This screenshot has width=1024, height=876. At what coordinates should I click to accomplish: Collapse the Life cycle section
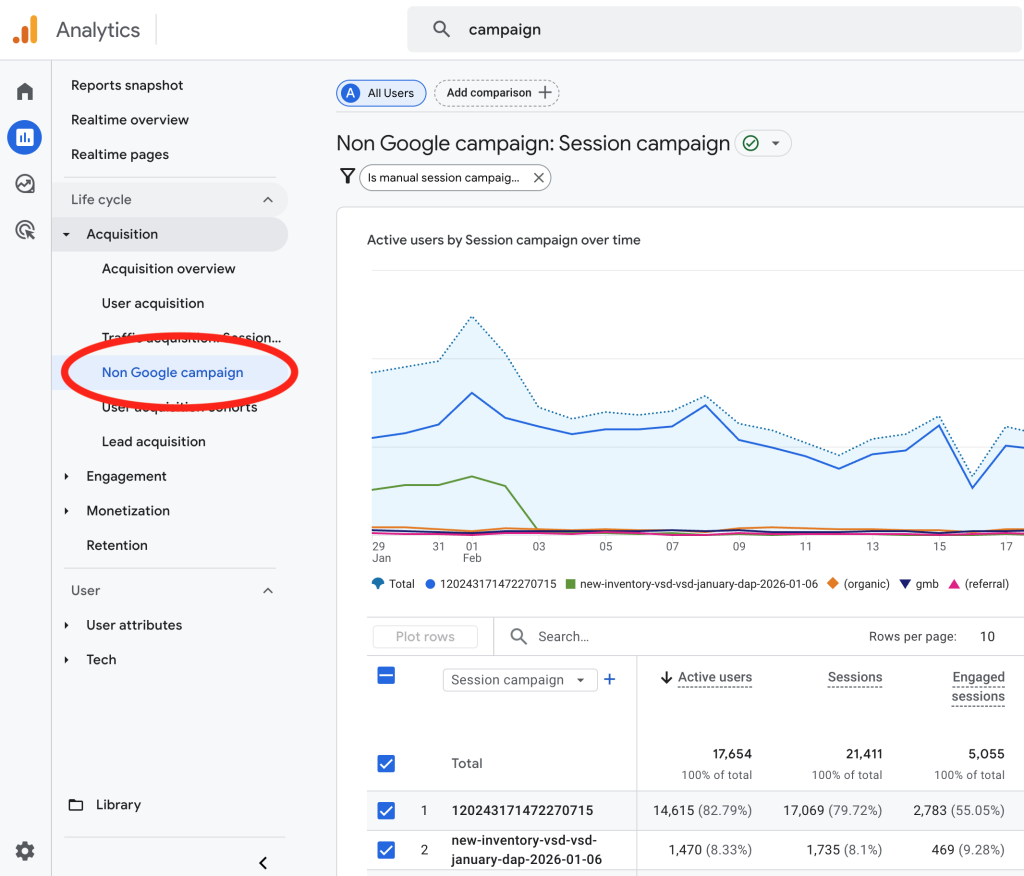(268, 199)
